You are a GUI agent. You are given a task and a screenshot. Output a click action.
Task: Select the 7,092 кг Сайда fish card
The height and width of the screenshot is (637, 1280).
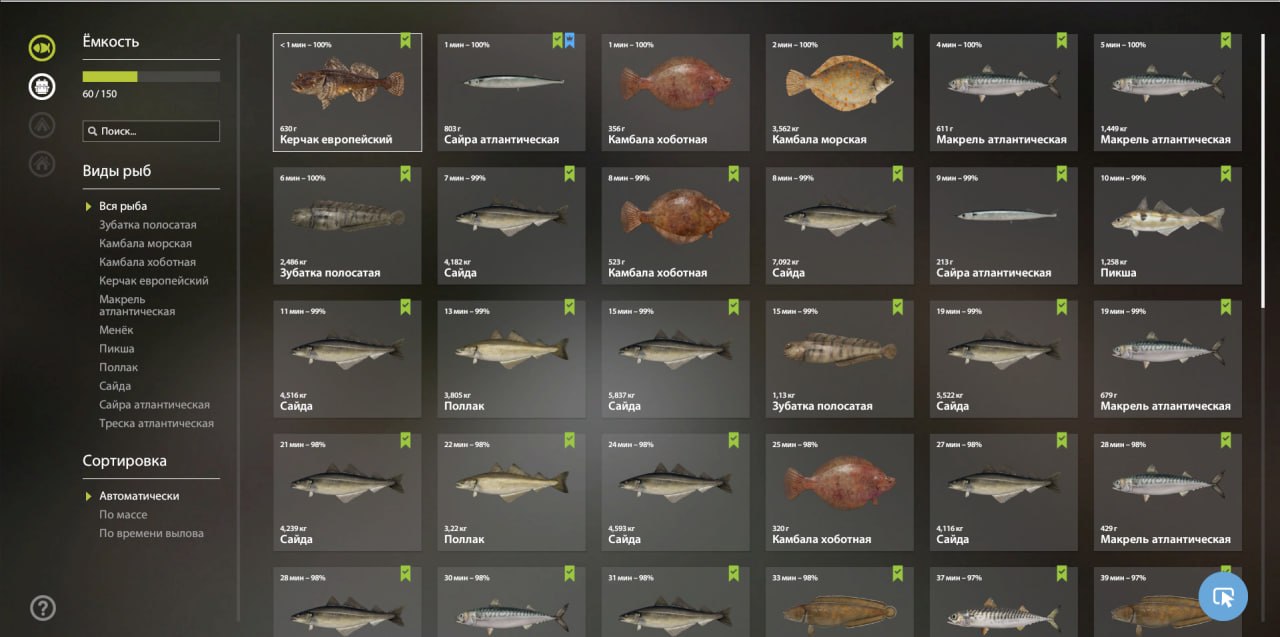tap(839, 225)
